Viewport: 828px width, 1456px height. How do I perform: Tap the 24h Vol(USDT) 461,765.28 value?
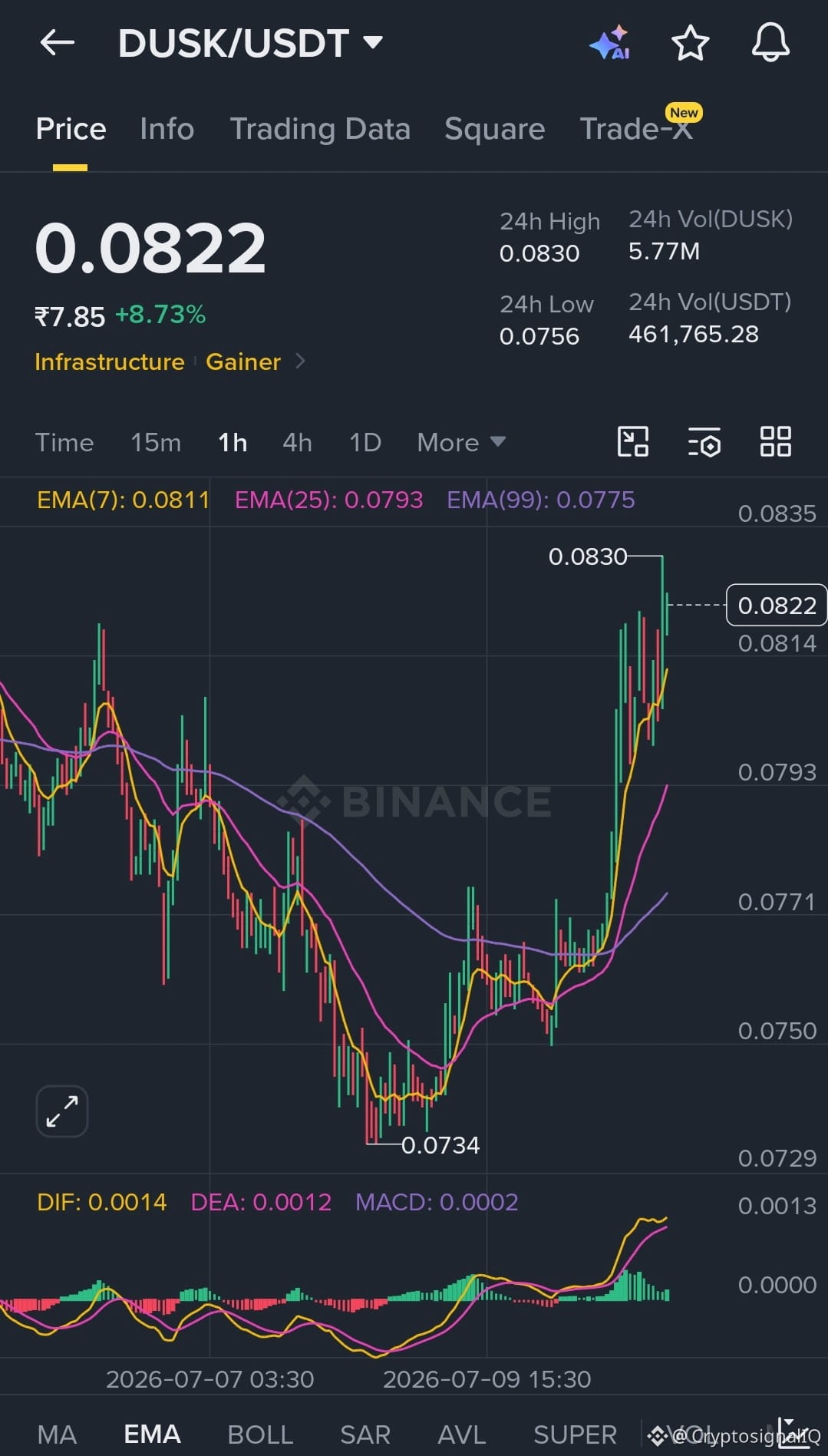point(694,334)
